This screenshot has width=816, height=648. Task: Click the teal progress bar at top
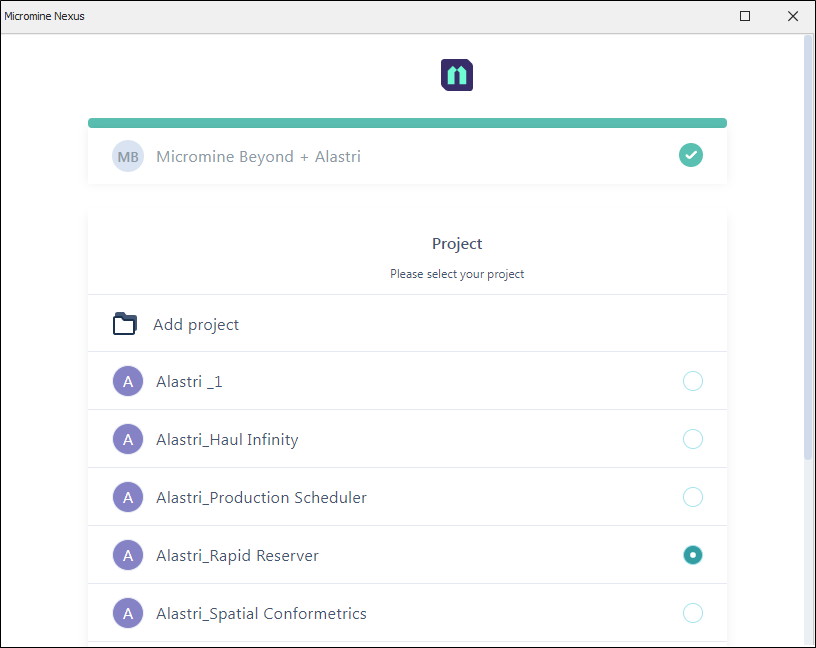pyautogui.click(x=407, y=123)
